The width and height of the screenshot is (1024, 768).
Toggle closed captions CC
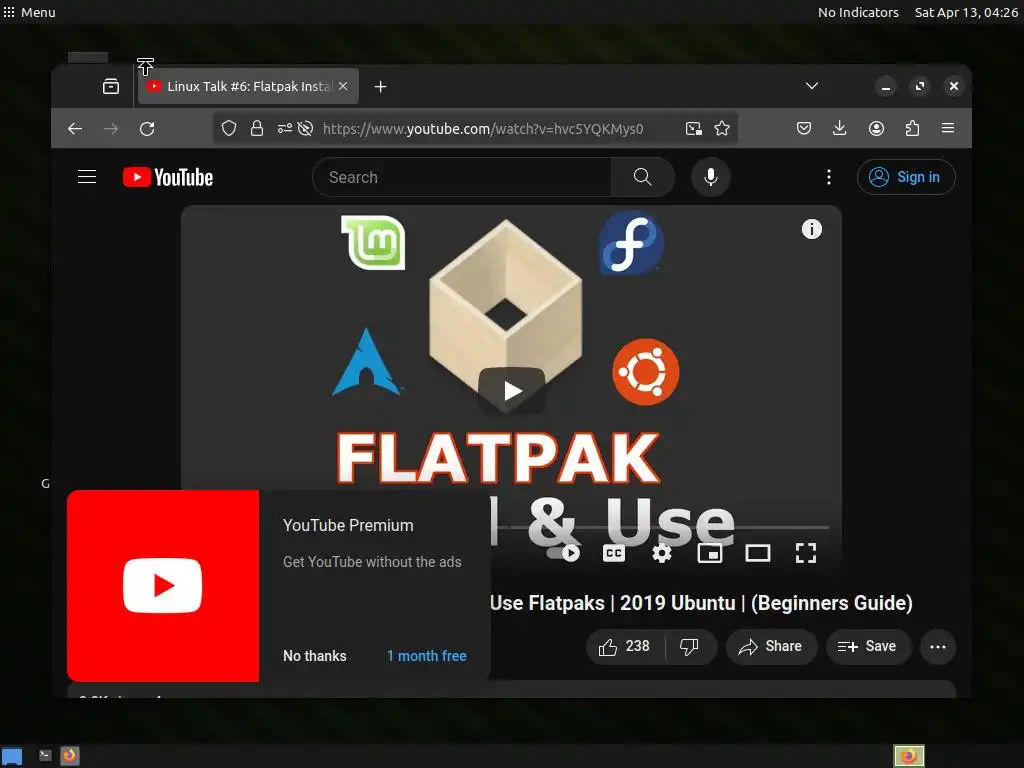pyautogui.click(x=613, y=553)
